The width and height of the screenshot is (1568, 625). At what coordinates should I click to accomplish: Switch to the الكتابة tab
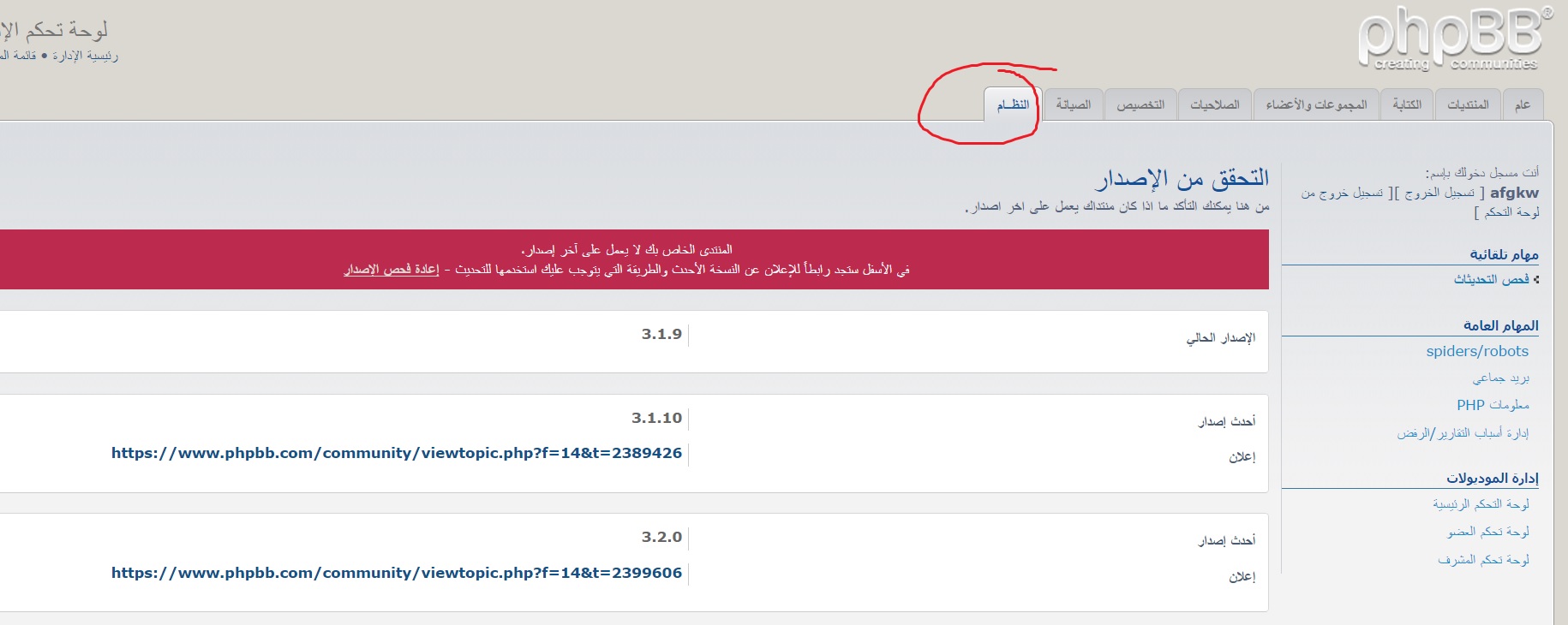[x=1407, y=104]
